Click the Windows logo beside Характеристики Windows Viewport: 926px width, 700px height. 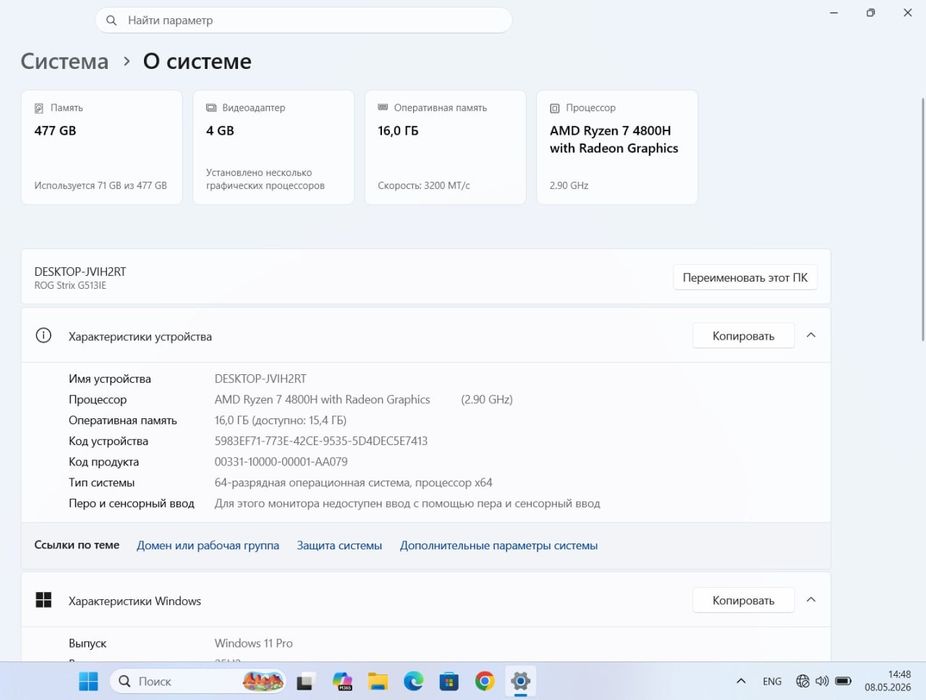[x=43, y=600]
